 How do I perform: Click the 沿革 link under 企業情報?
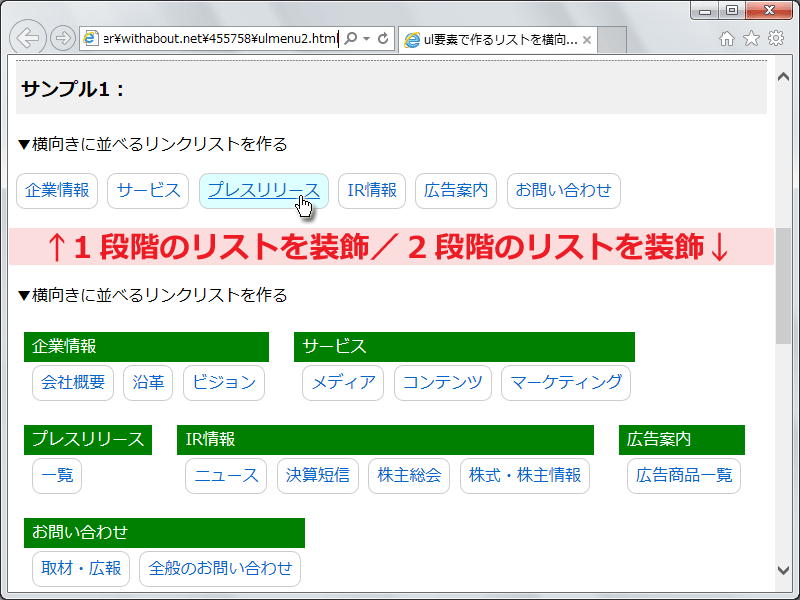[x=147, y=383]
